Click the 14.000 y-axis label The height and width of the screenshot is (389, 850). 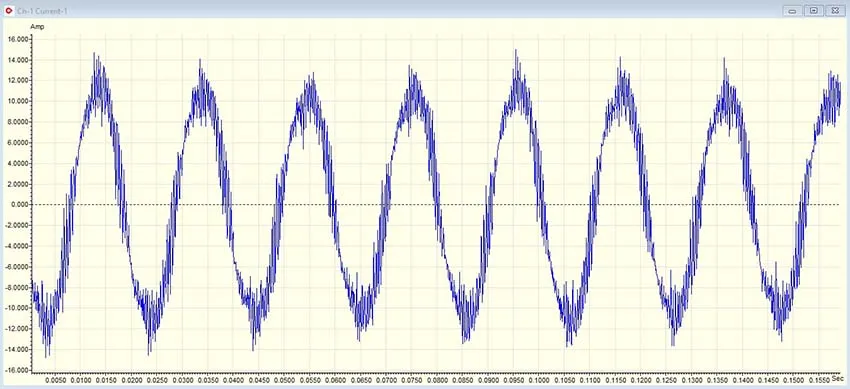point(17,60)
